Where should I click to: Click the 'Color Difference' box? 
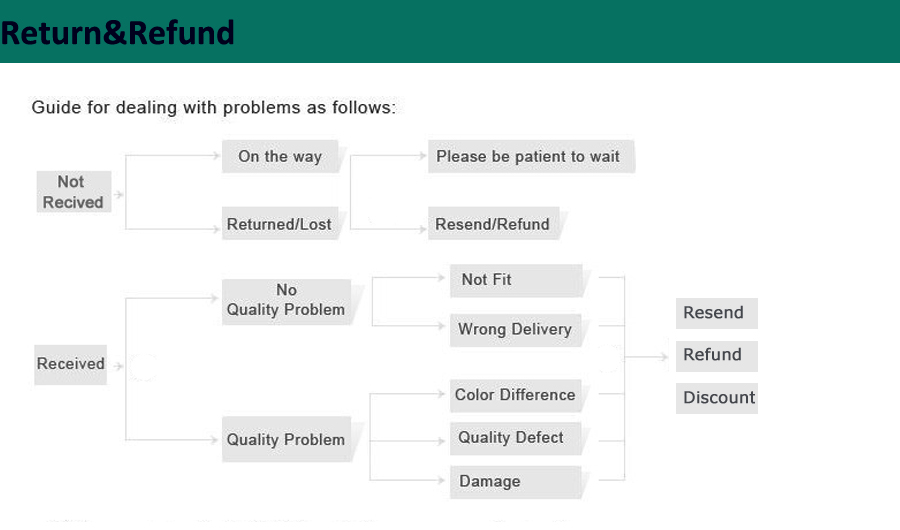515,395
